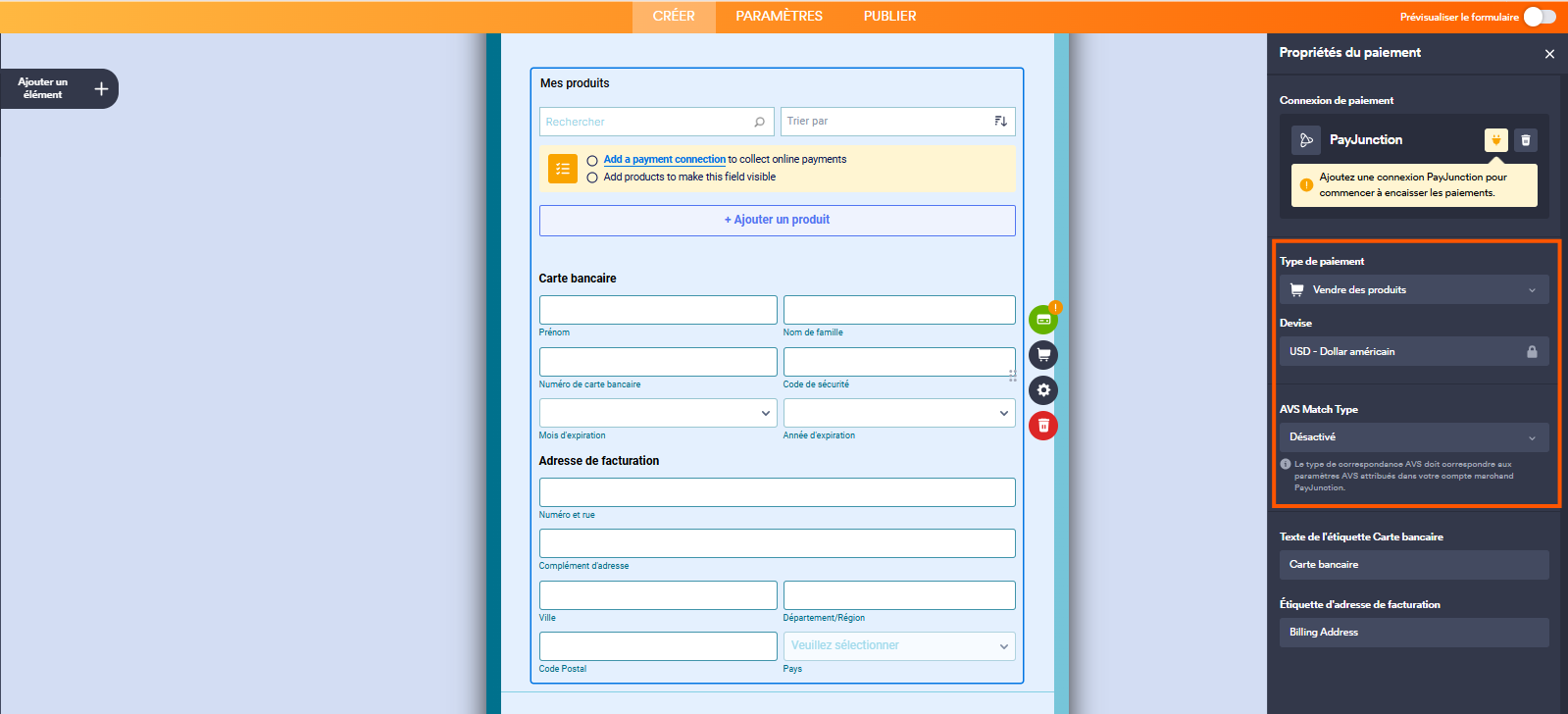Click the PayJunction logo icon

pyautogui.click(x=1305, y=140)
